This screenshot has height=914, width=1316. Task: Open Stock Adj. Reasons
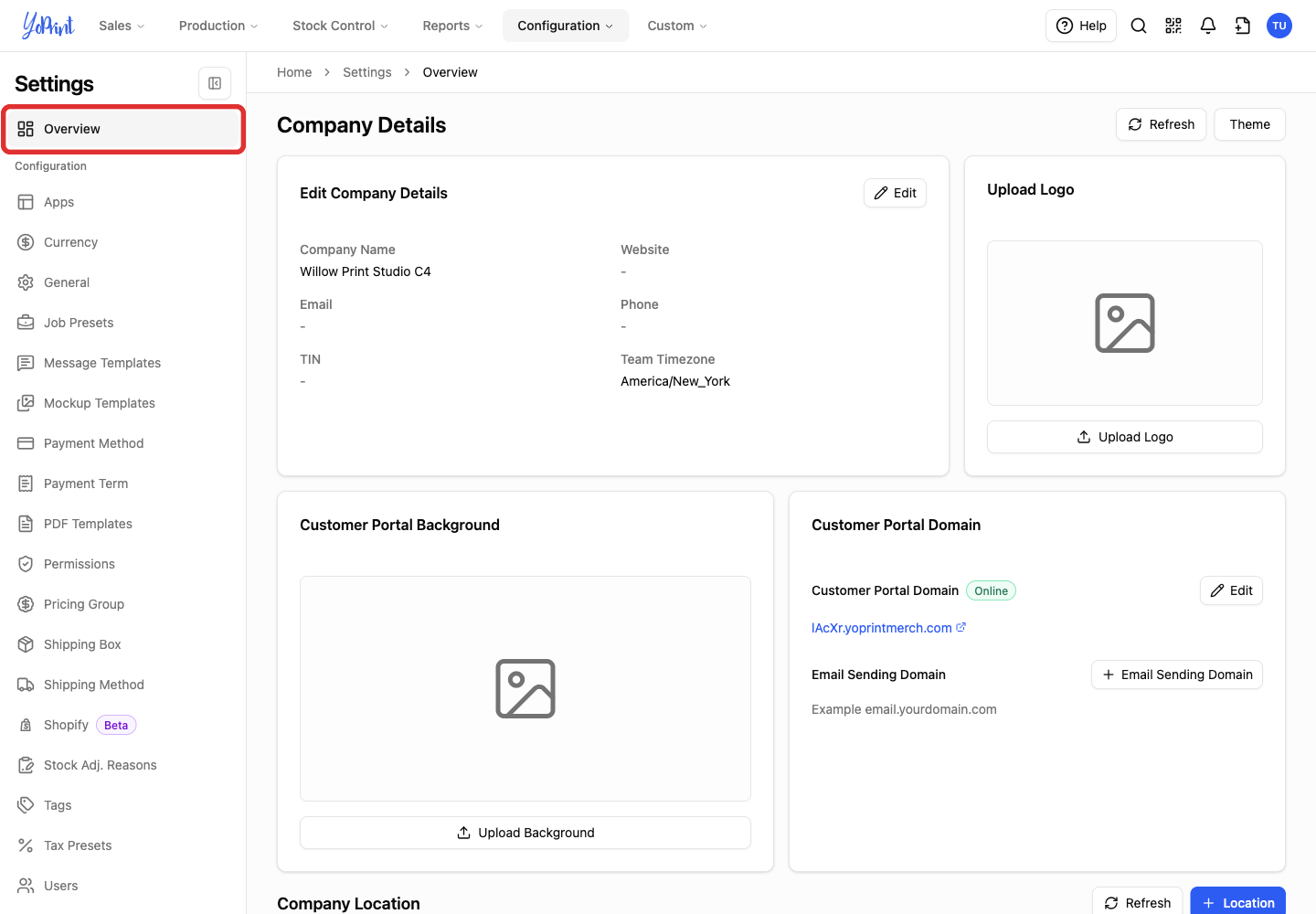coord(122,765)
